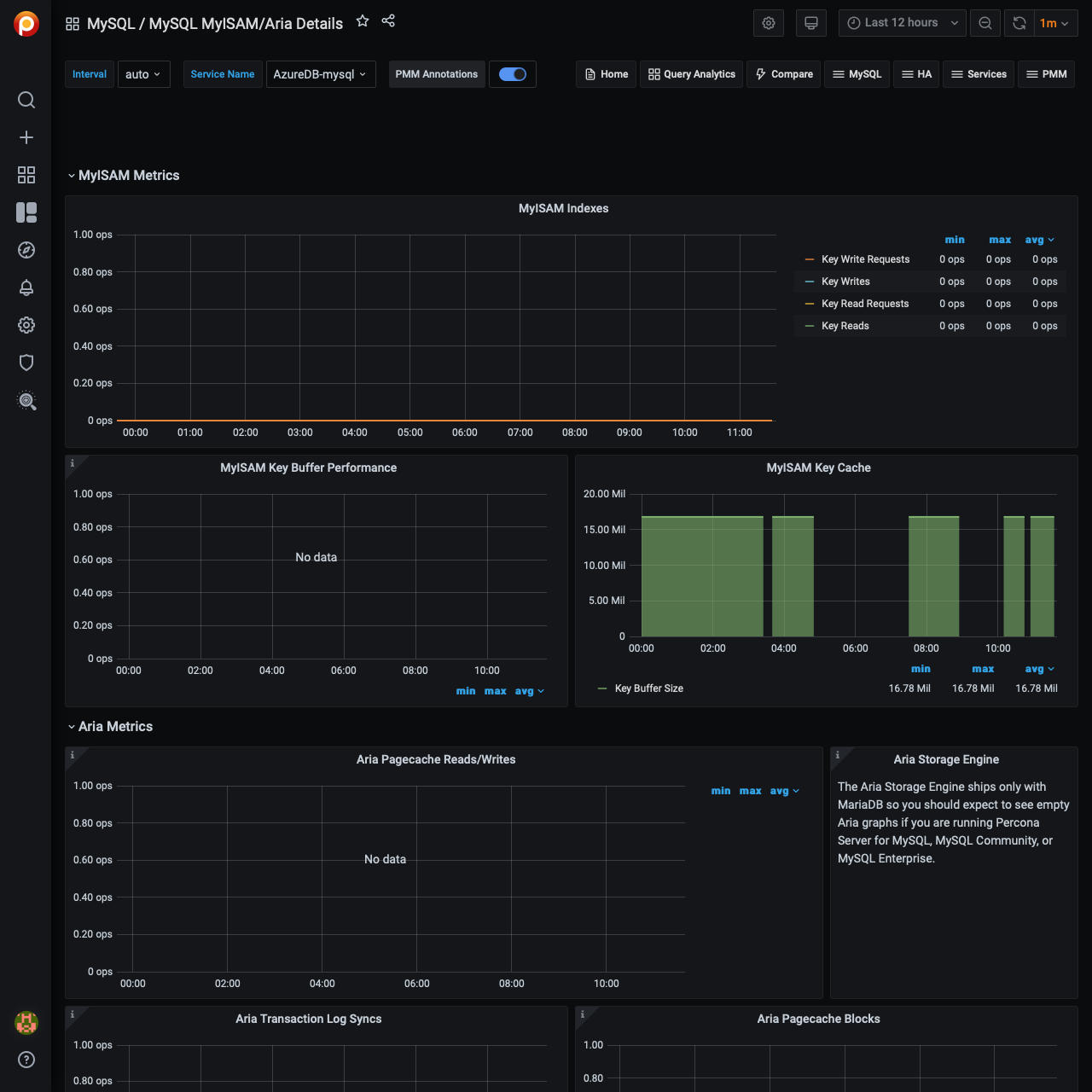Star this dashboard as favorite
The width and height of the screenshot is (1092, 1092).
363,21
